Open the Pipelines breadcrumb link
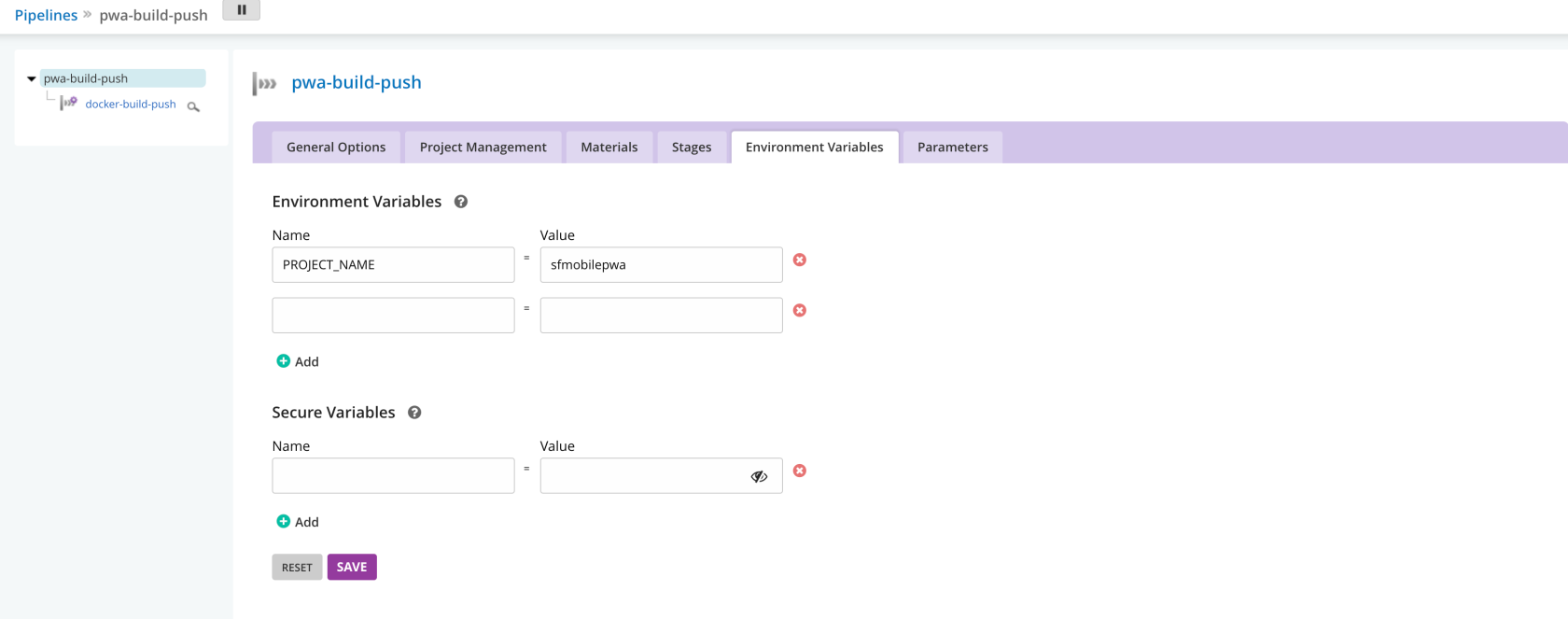The height and width of the screenshot is (619, 1568). (x=46, y=15)
